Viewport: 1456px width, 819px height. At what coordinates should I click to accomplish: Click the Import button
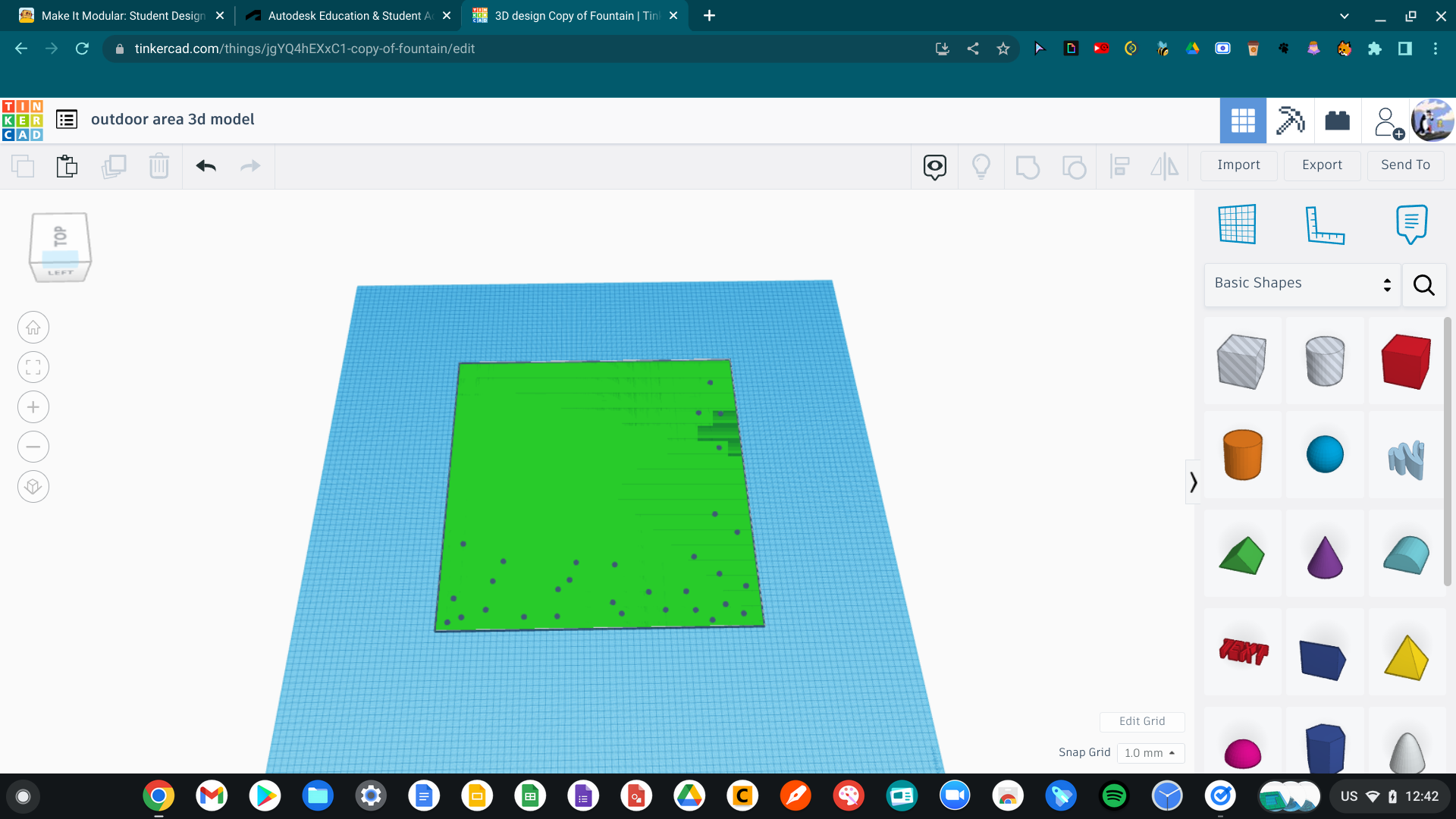[1238, 165]
